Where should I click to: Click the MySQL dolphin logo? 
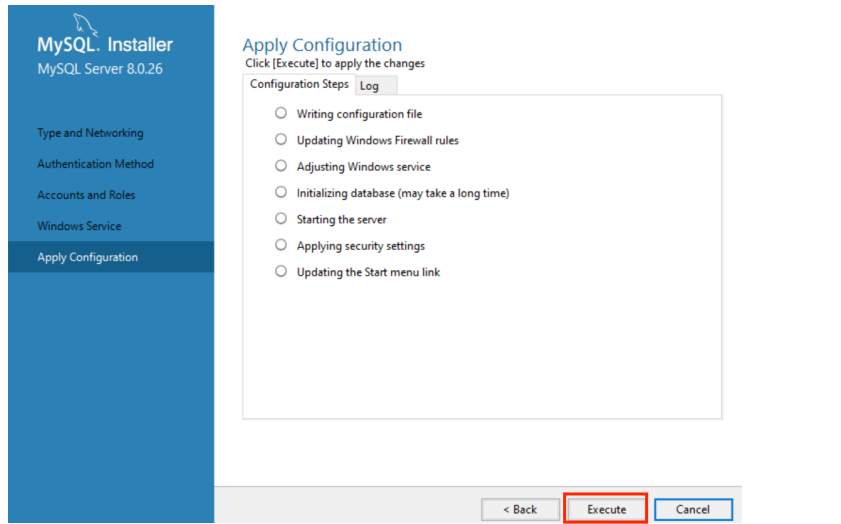pos(85,25)
